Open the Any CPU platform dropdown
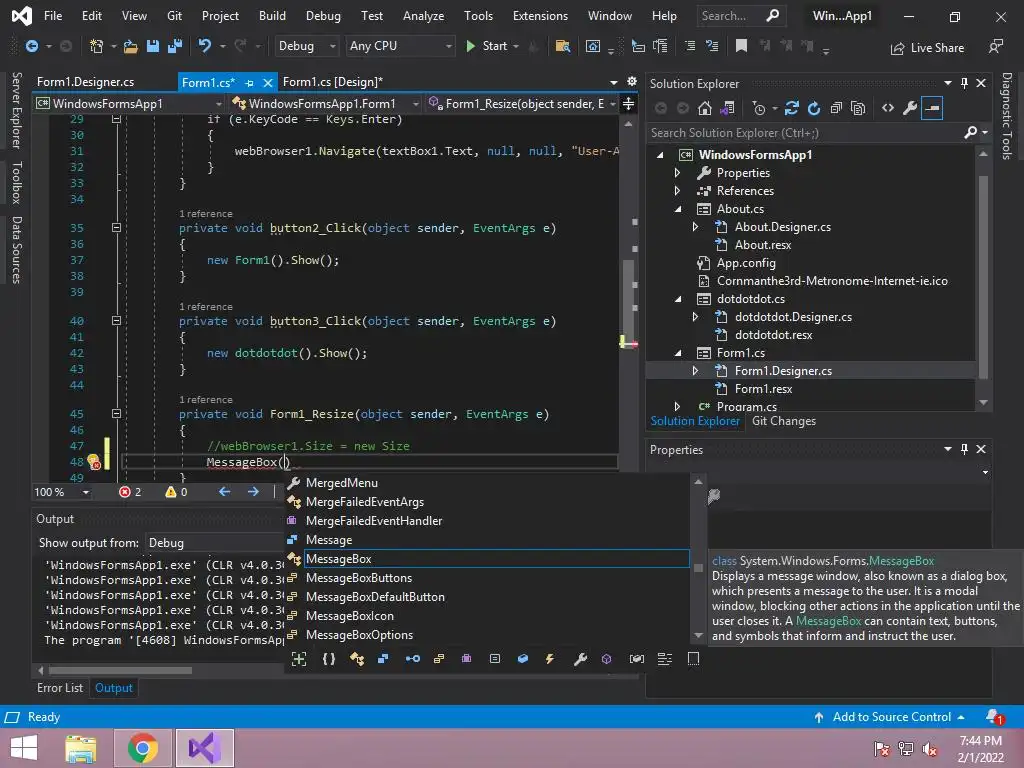 [x=400, y=46]
